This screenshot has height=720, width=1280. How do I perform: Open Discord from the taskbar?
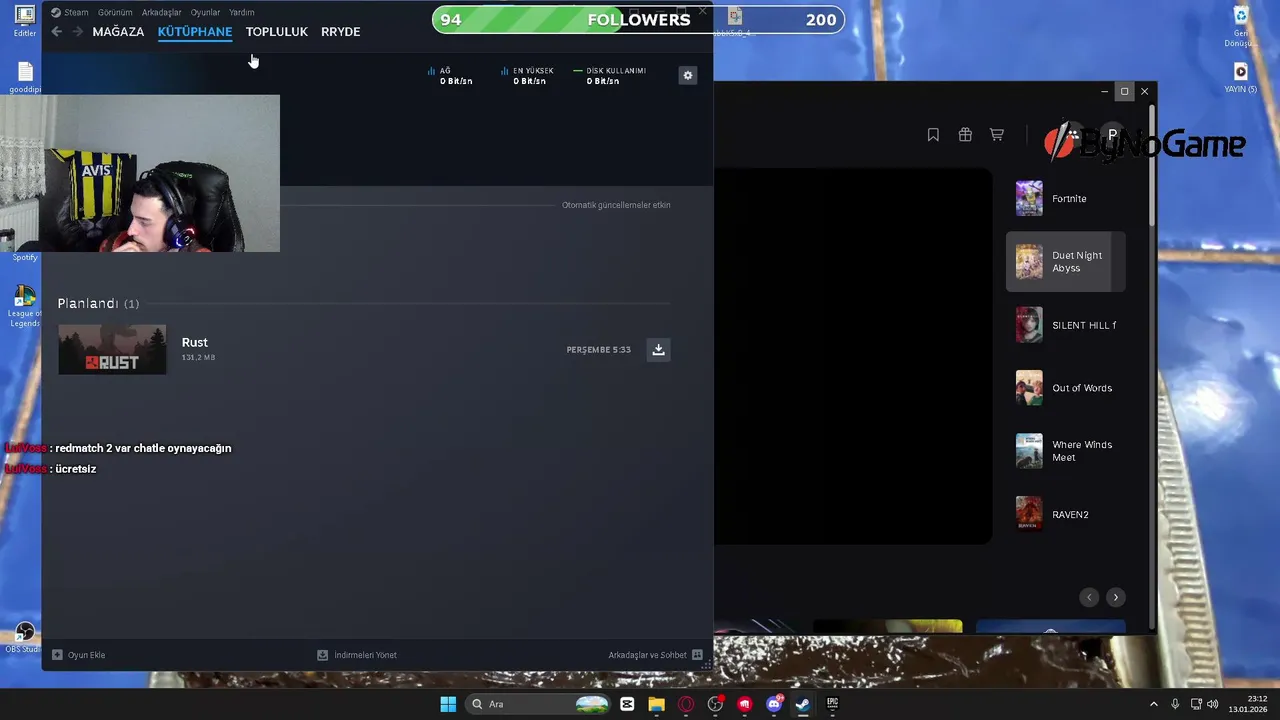774,704
